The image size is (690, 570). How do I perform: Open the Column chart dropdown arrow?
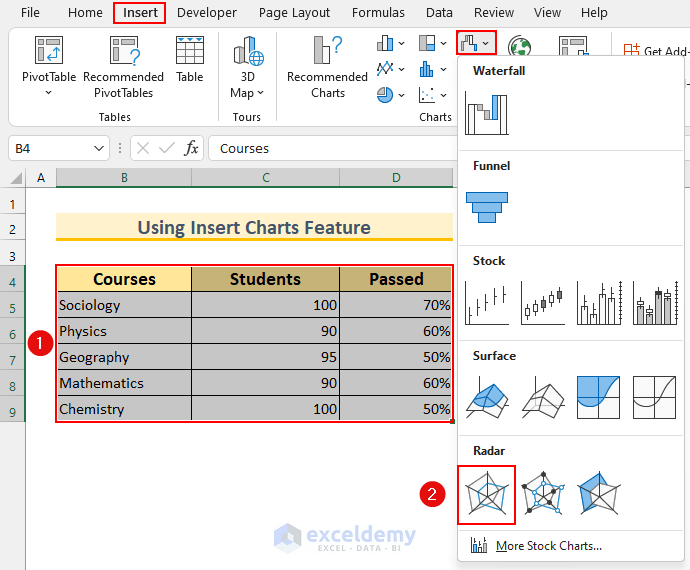(x=401, y=44)
